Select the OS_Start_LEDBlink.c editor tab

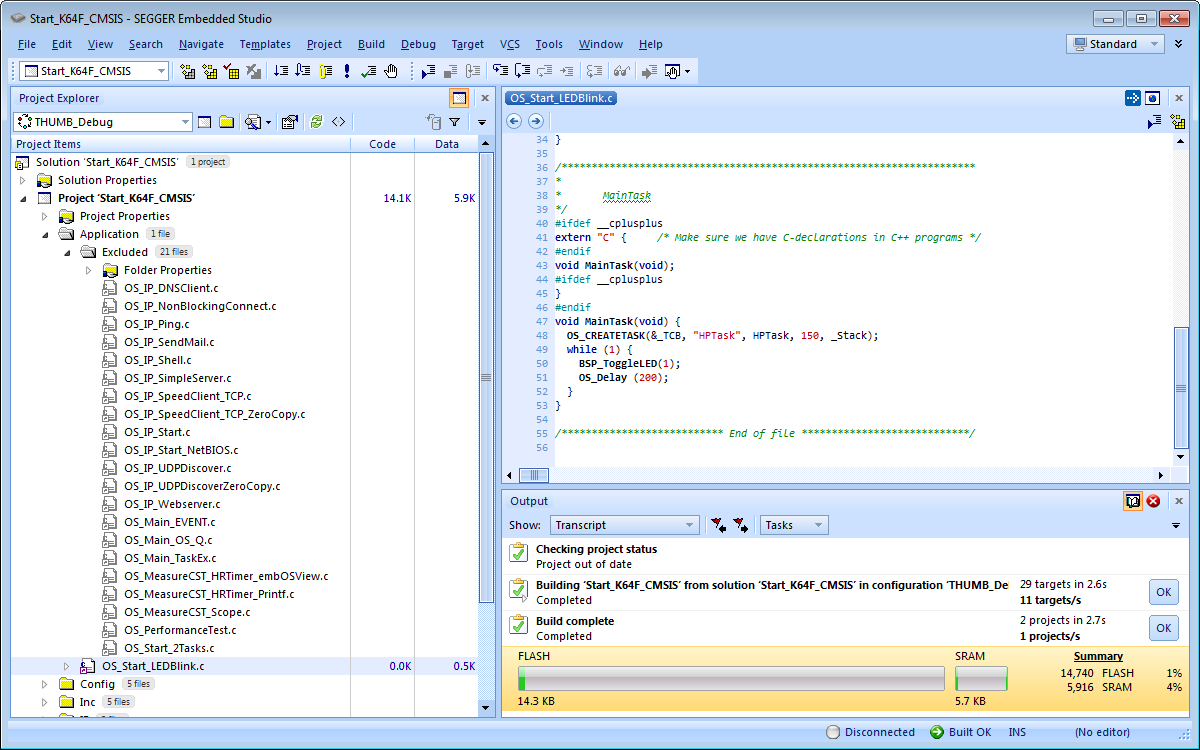pyautogui.click(x=562, y=98)
